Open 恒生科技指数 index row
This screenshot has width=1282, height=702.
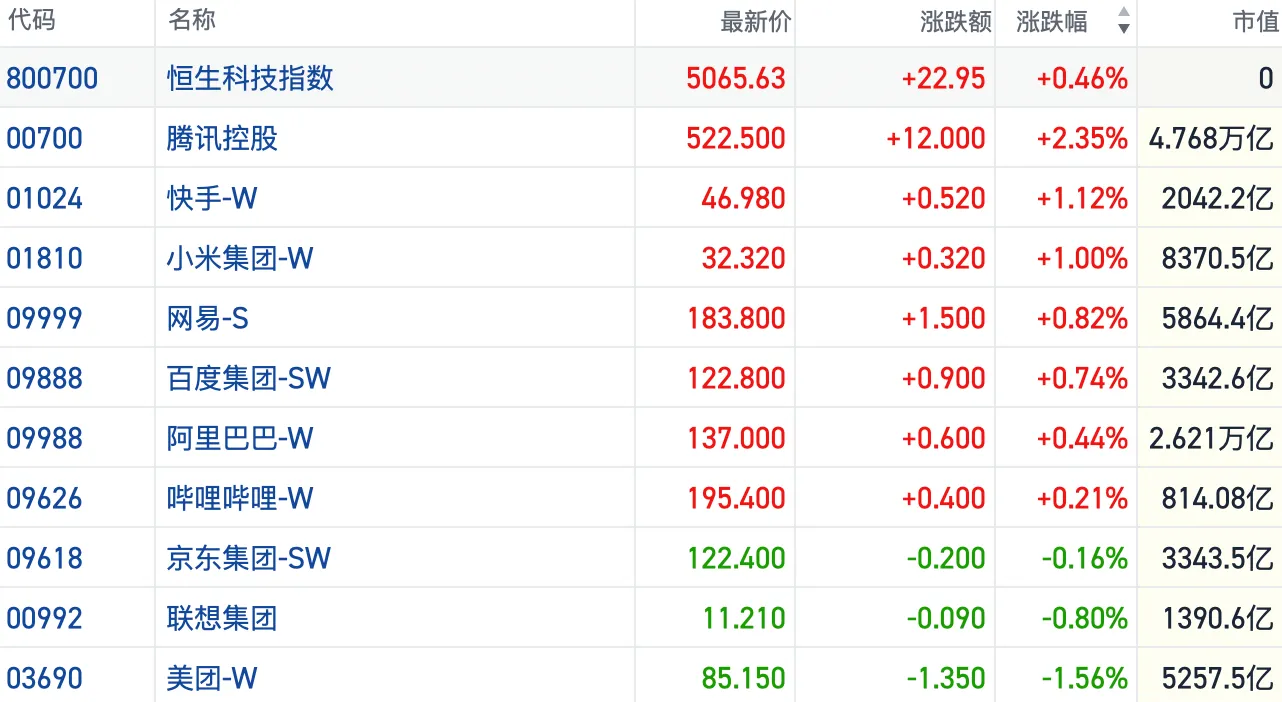coord(250,78)
